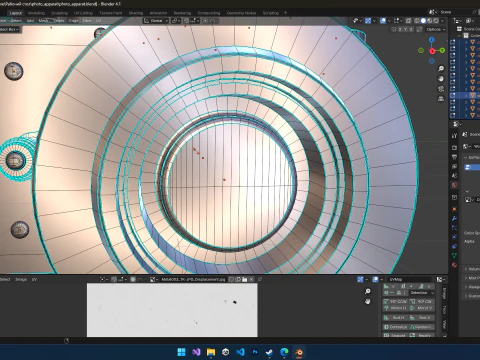Click the 90° CW rotate button

click(422, 301)
